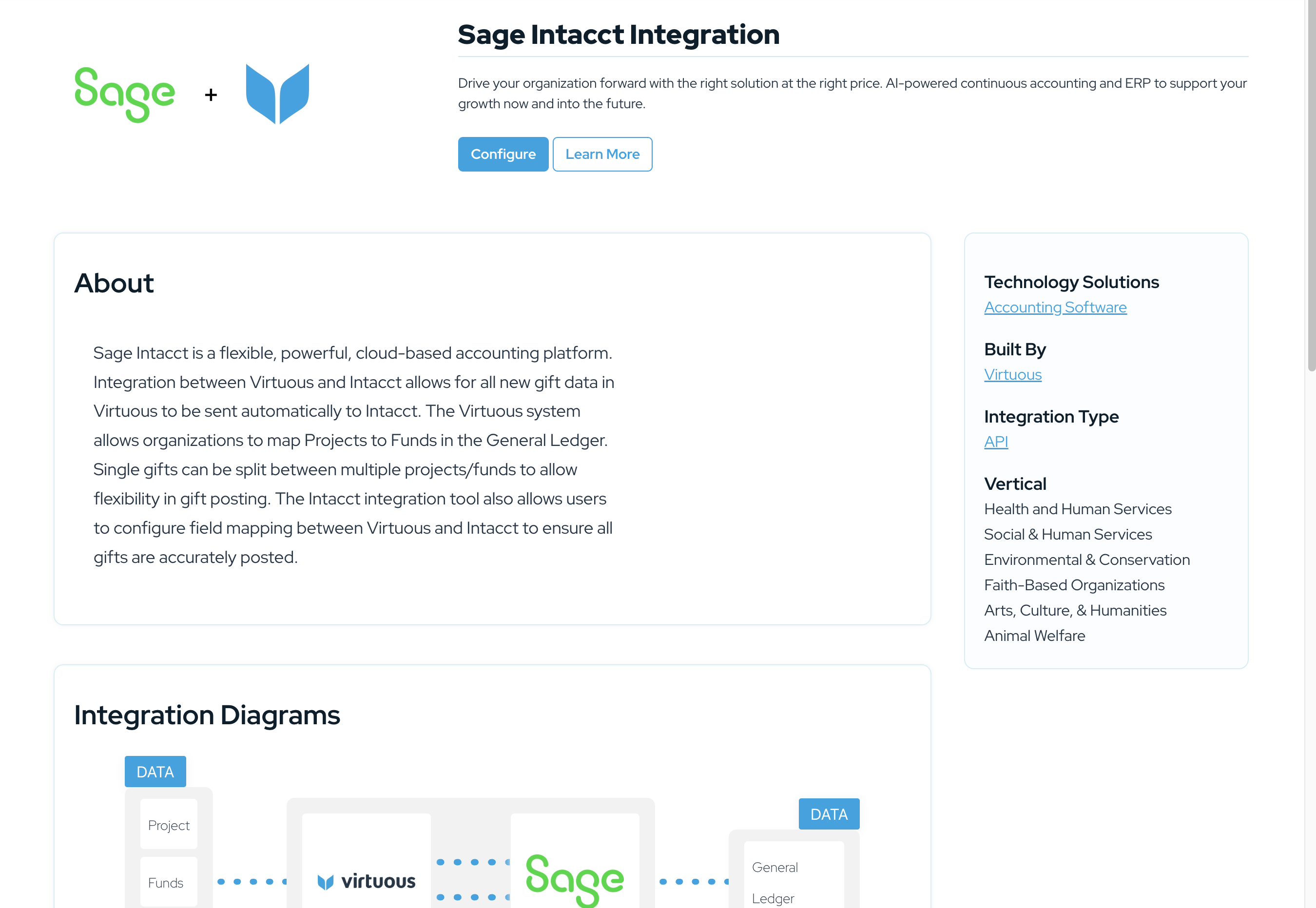The width and height of the screenshot is (1316, 908).
Task: Click the green Sage logo in header
Action: (125, 95)
